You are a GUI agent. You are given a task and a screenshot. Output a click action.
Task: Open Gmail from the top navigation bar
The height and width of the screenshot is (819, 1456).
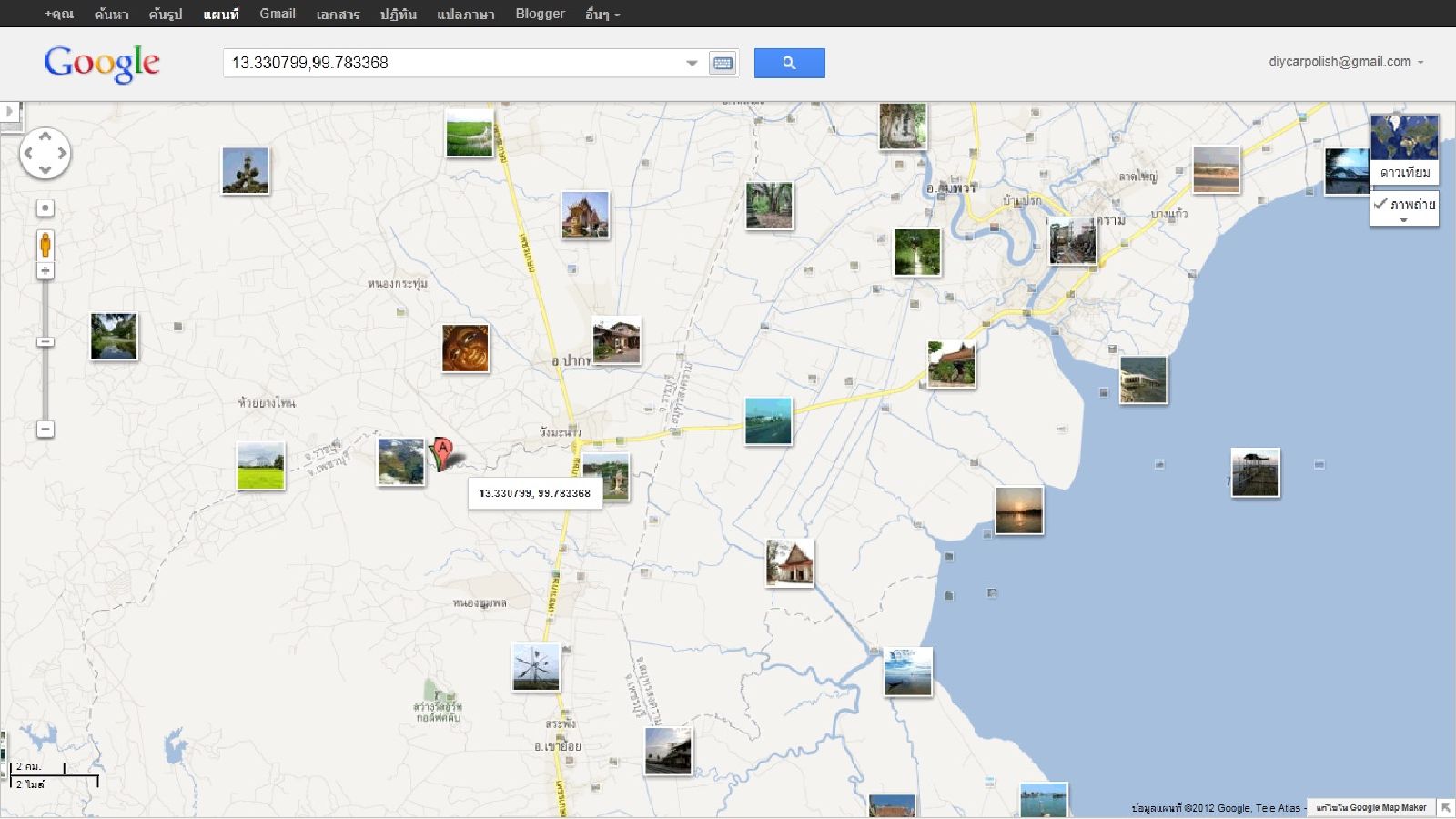click(x=278, y=14)
